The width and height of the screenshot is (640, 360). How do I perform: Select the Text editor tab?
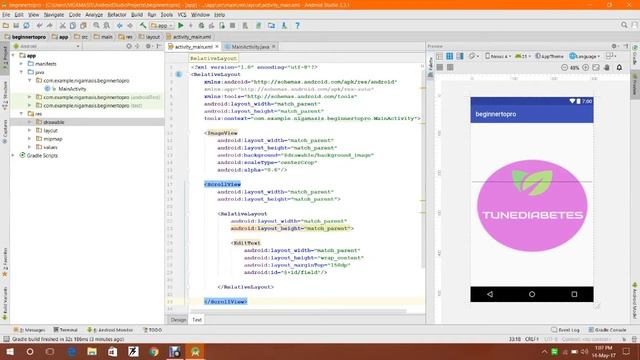pyautogui.click(x=197, y=320)
